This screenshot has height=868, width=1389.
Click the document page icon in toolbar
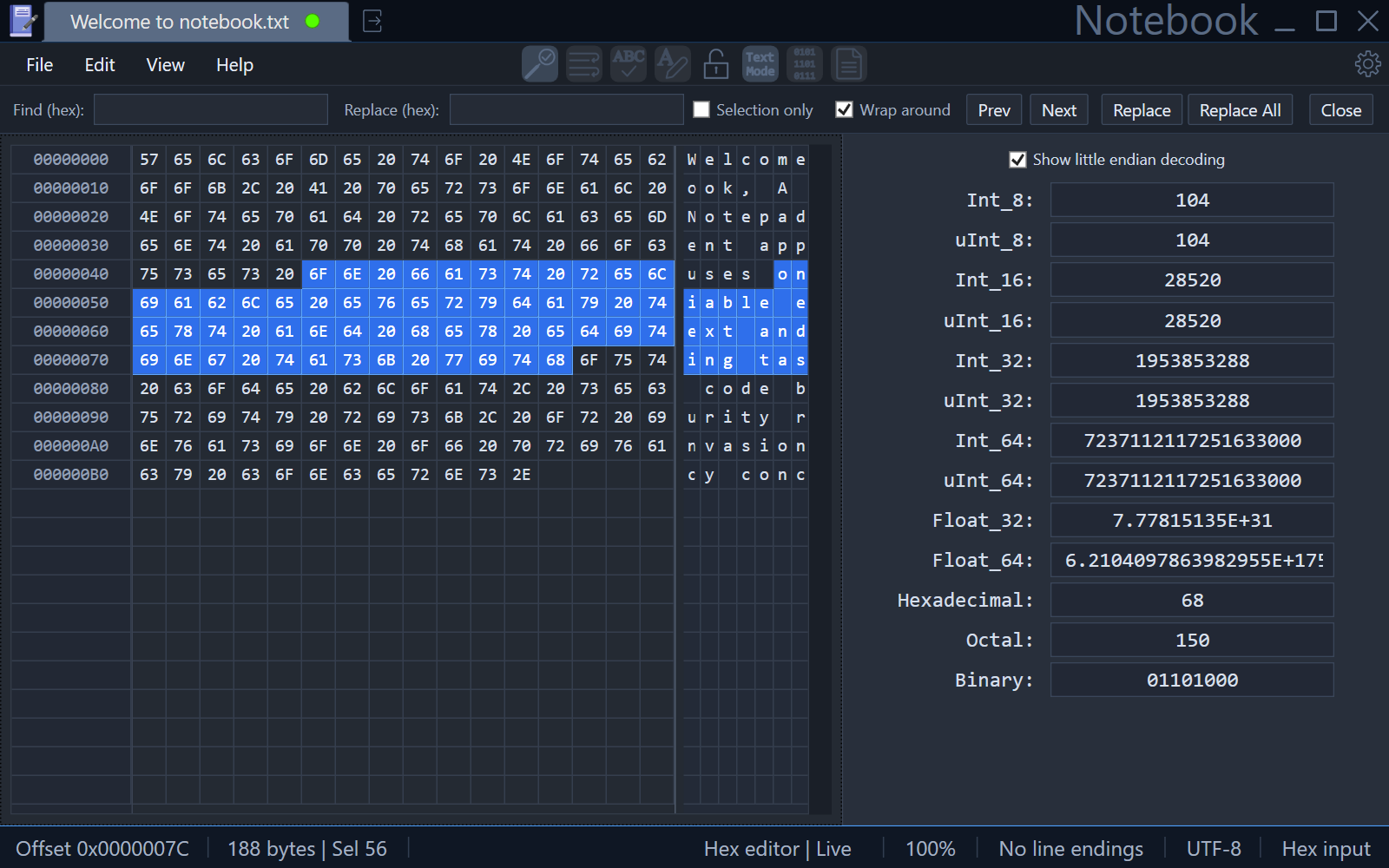[x=849, y=64]
